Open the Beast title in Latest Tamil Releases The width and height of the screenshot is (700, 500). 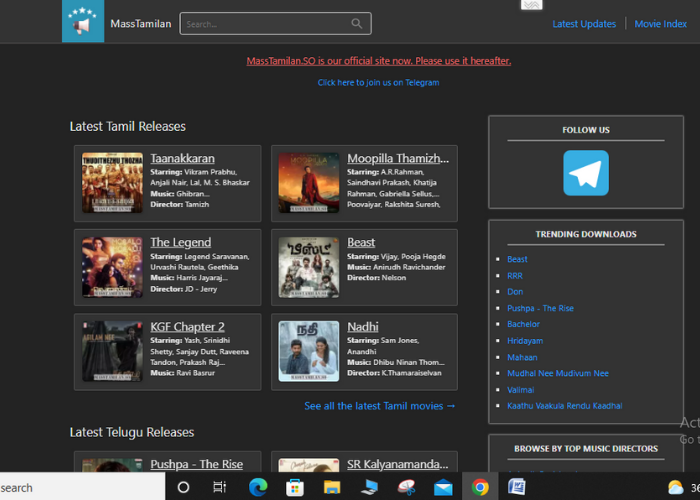(361, 242)
